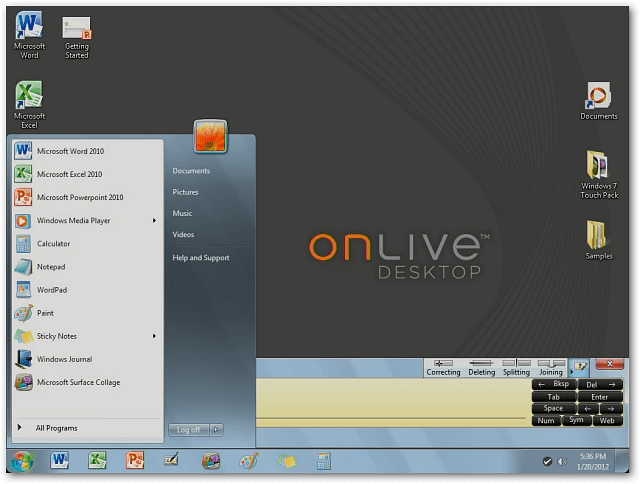This screenshot has width=640, height=484.
Task: Click the Del key on input panel
Action: 600,384
